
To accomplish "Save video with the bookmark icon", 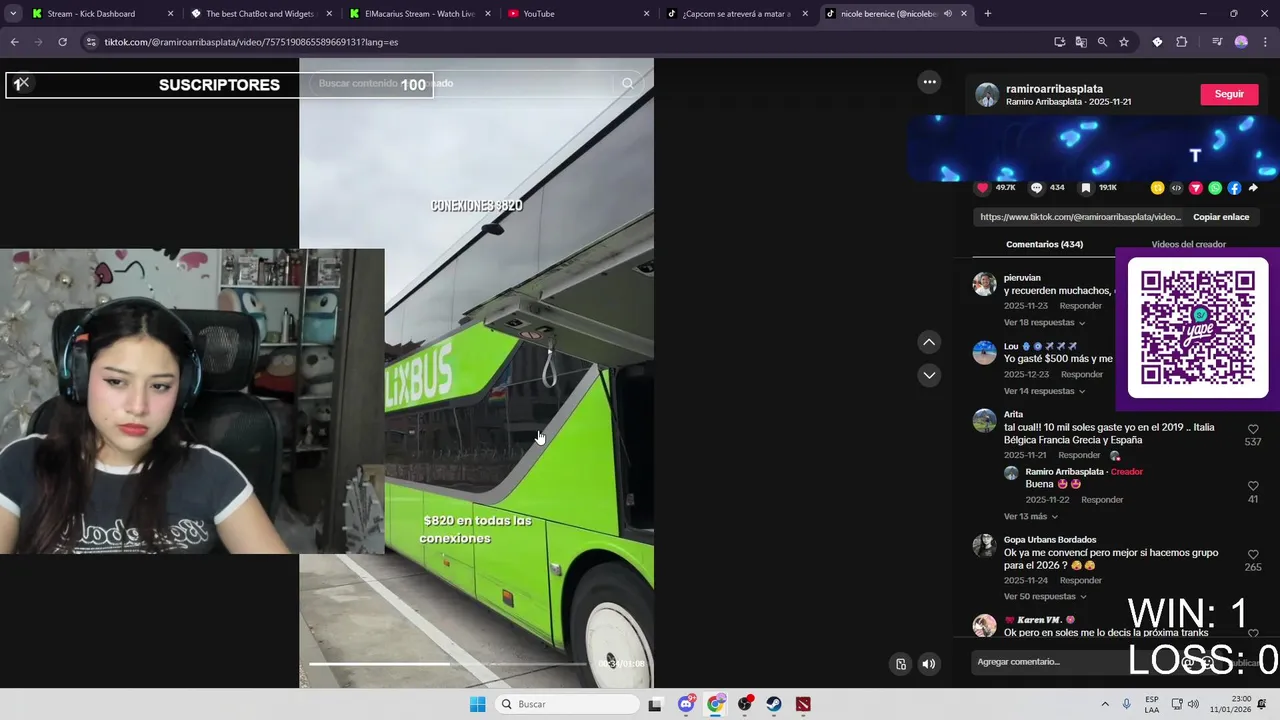I will [1086, 188].
